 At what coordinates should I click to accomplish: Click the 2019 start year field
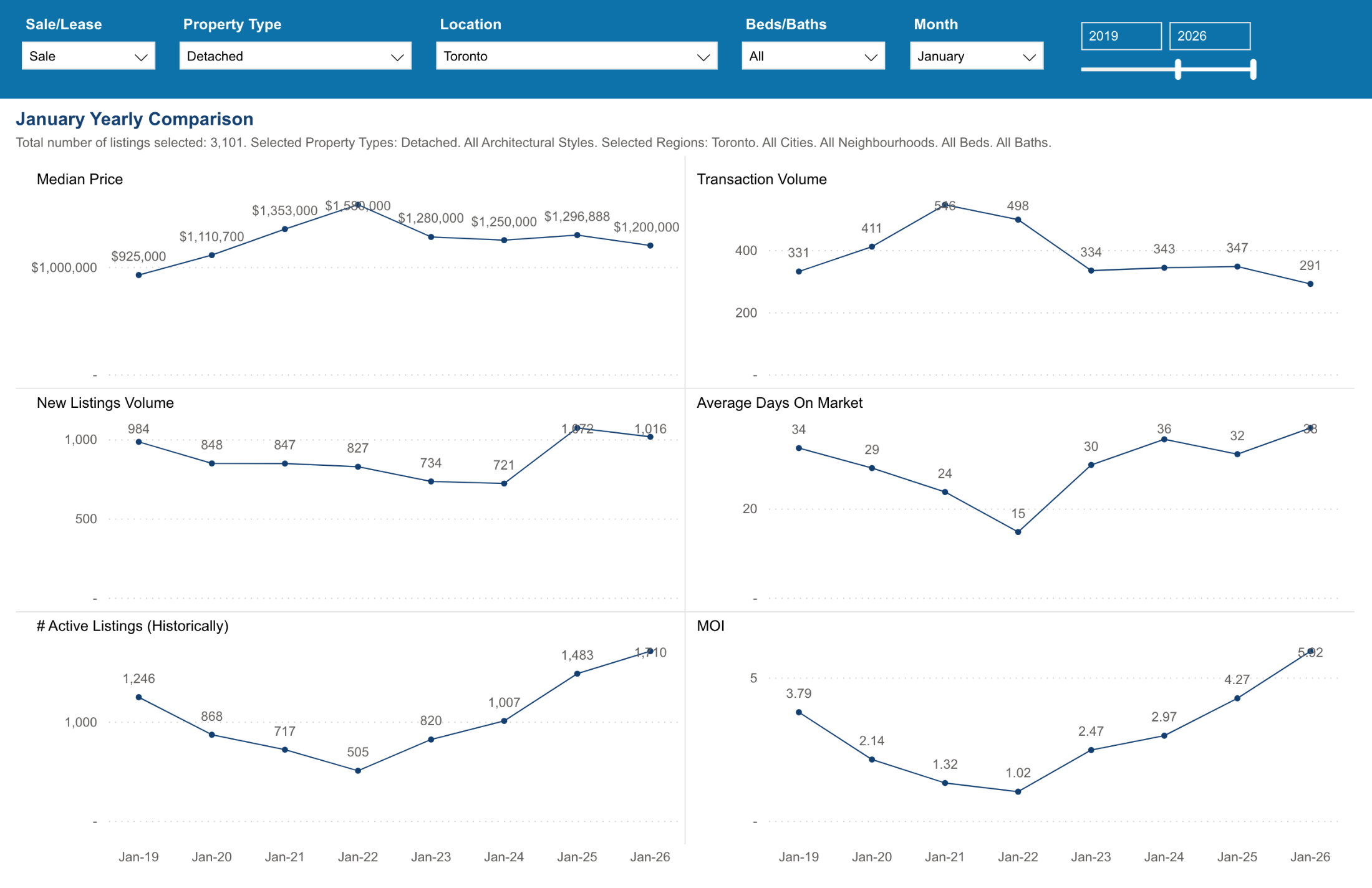[x=1121, y=36]
